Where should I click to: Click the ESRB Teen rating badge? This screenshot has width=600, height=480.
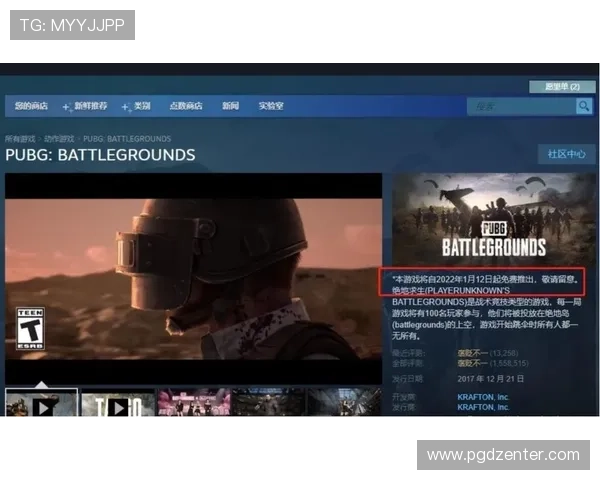pyautogui.click(x=30, y=328)
